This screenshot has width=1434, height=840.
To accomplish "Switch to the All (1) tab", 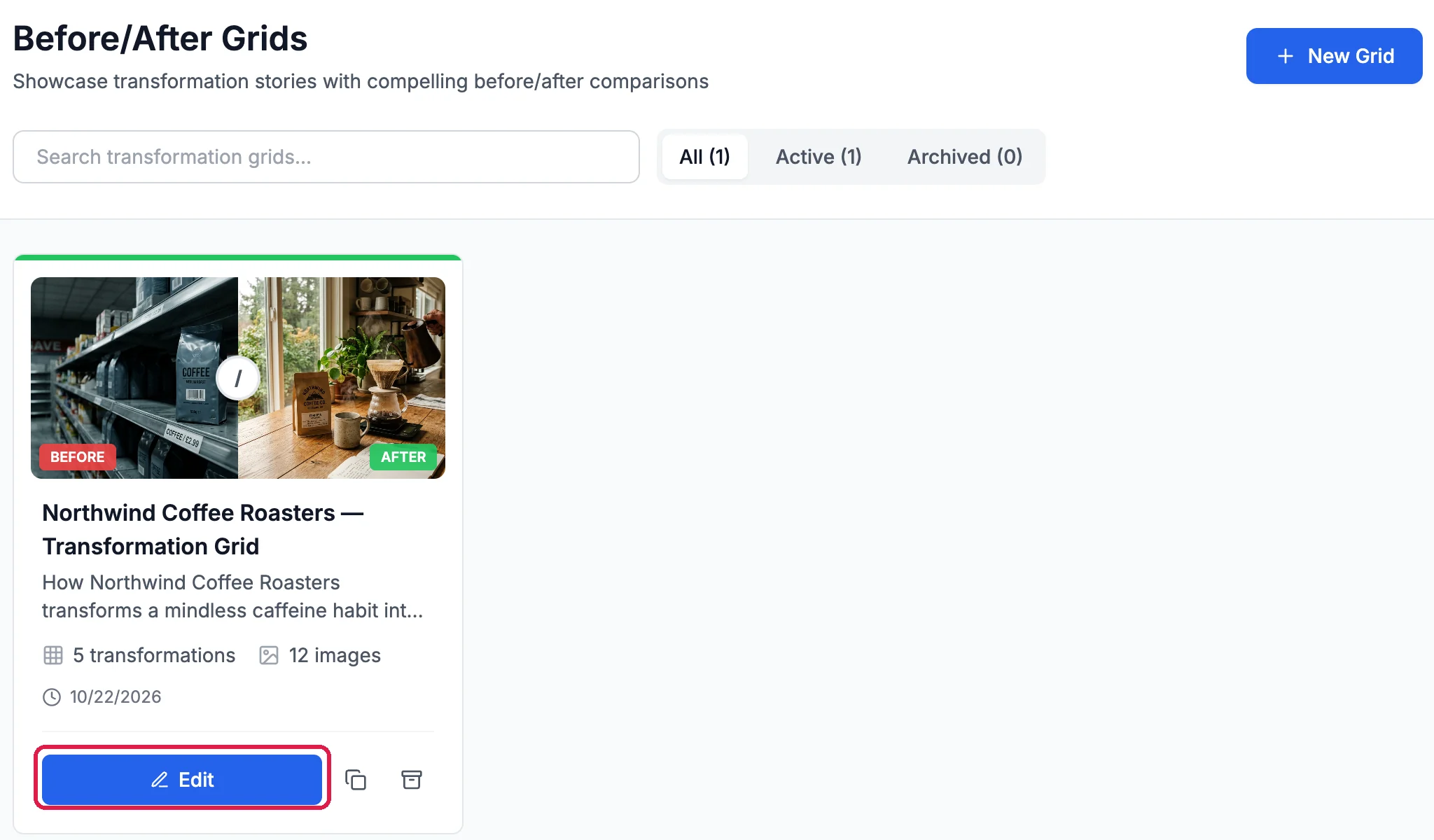I will [x=704, y=157].
